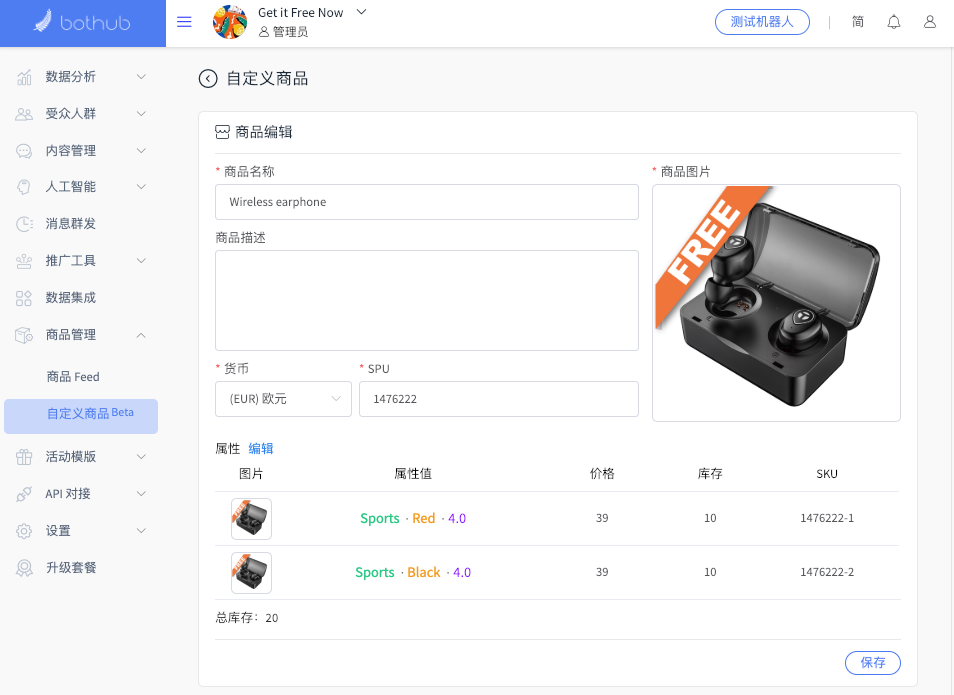Image resolution: width=954 pixels, height=695 pixels.
Task: Click the 受众人群 people icon
Action: tap(24, 114)
